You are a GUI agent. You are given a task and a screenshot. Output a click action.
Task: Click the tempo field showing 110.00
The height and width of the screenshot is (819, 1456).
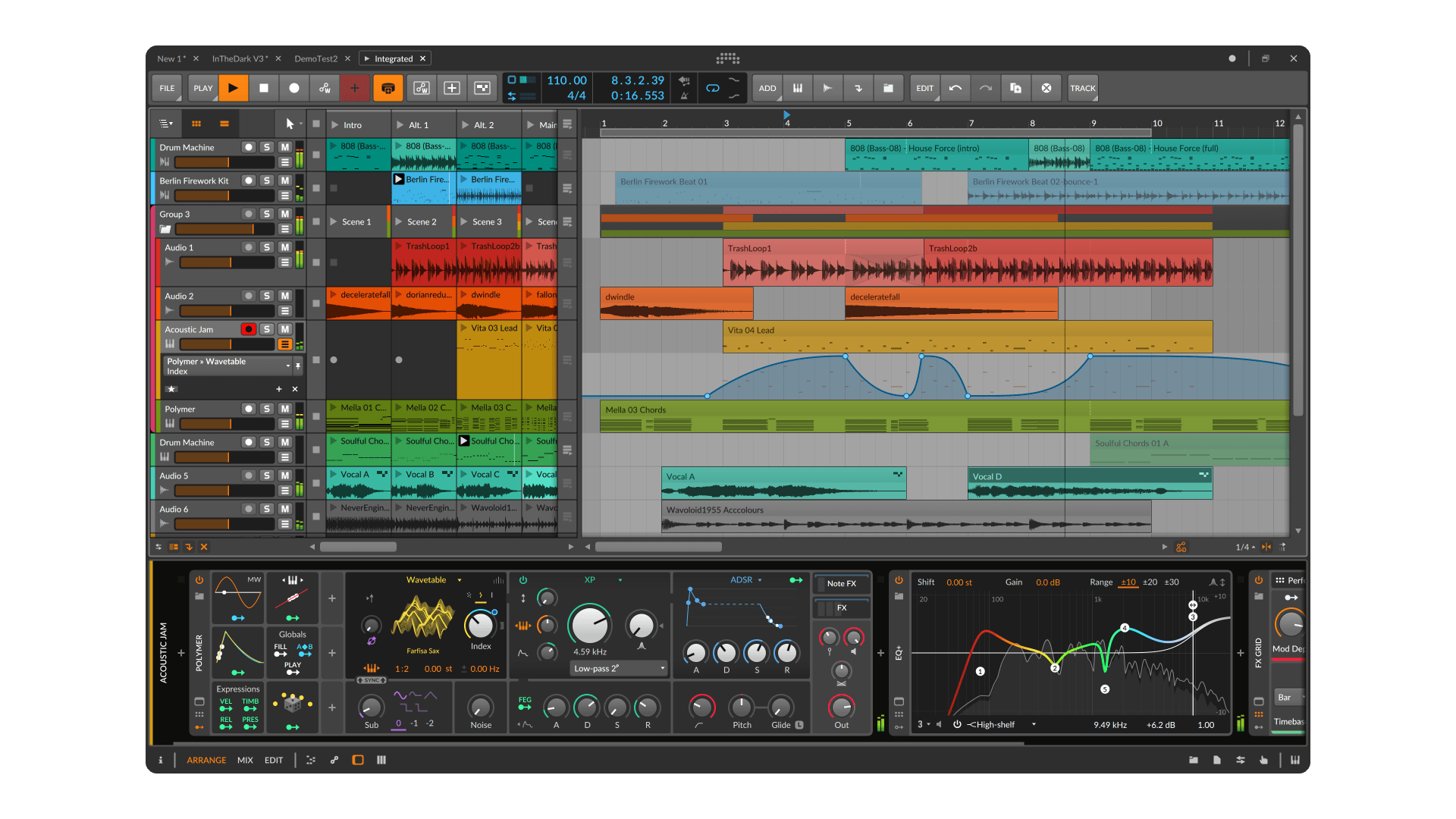pyautogui.click(x=566, y=80)
